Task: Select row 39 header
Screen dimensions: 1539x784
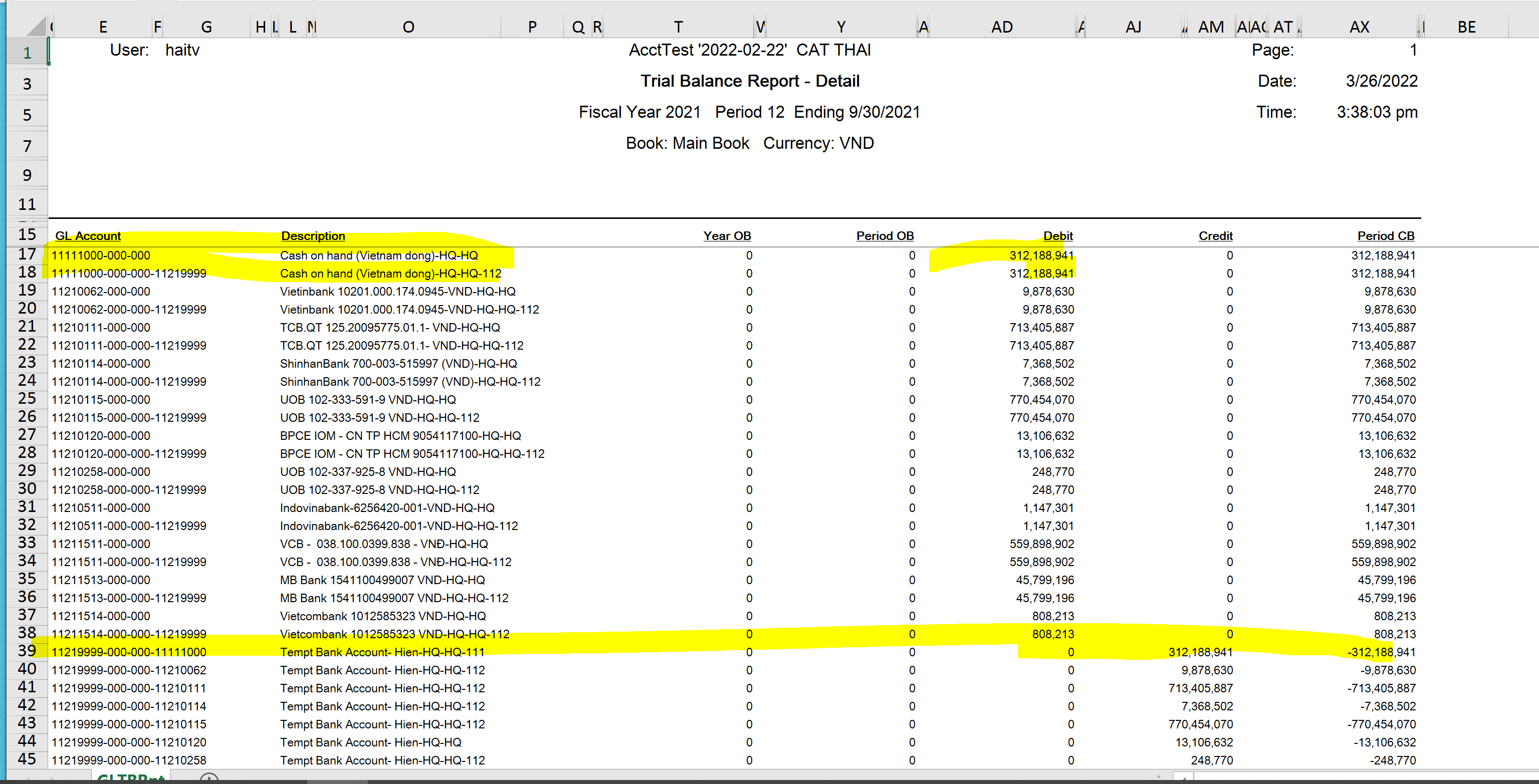Action: (27, 651)
